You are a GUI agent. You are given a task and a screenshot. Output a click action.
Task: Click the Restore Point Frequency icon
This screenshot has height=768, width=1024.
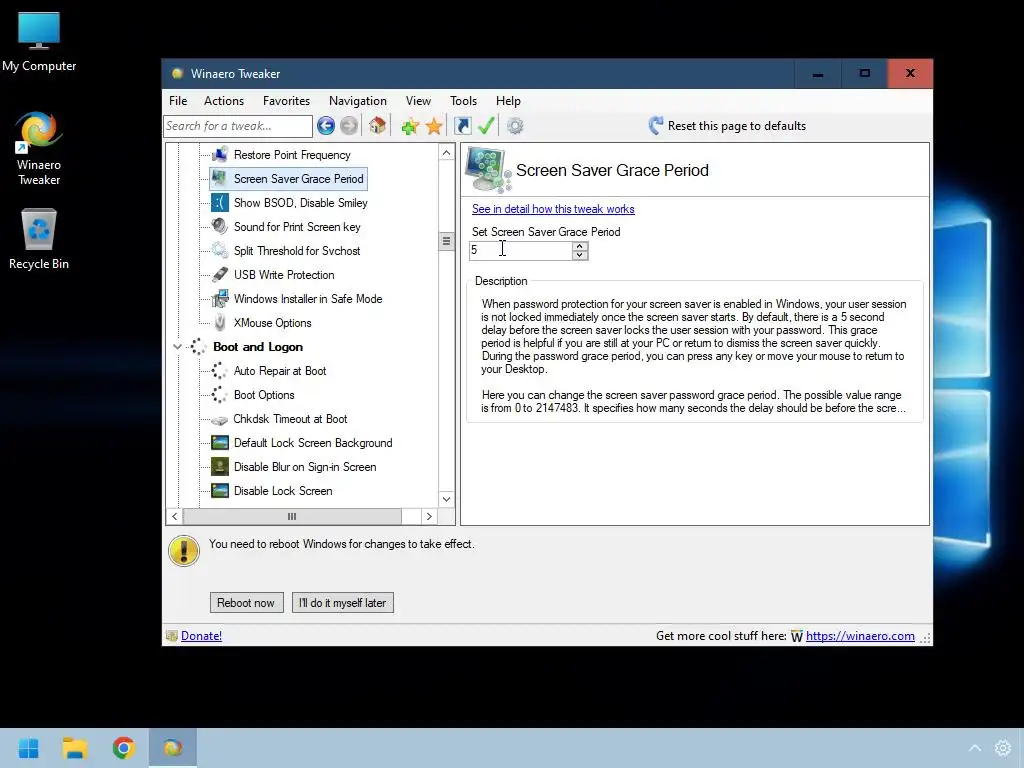click(x=220, y=155)
